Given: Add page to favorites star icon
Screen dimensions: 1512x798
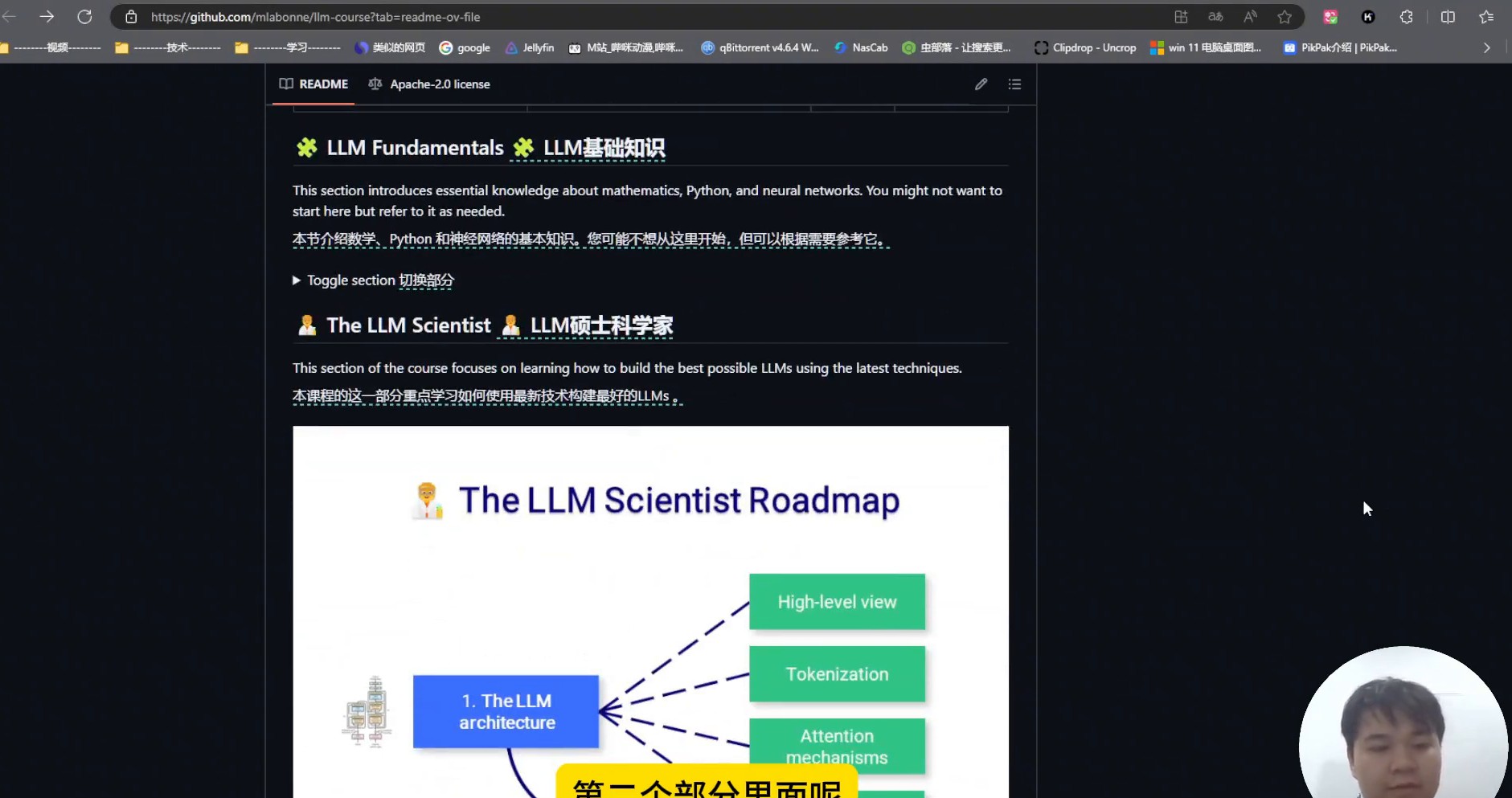Looking at the screenshot, I should click(x=1285, y=17).
